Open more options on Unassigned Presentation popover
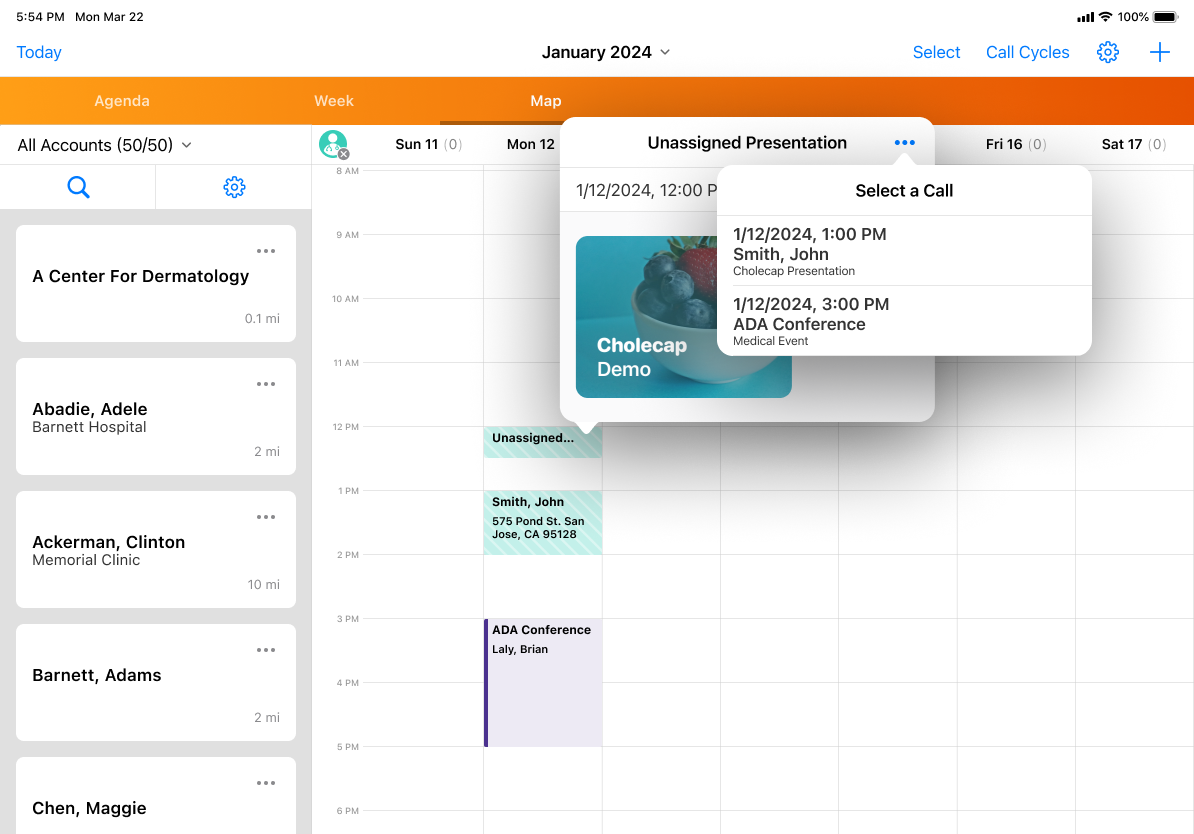 coord(904,143)
